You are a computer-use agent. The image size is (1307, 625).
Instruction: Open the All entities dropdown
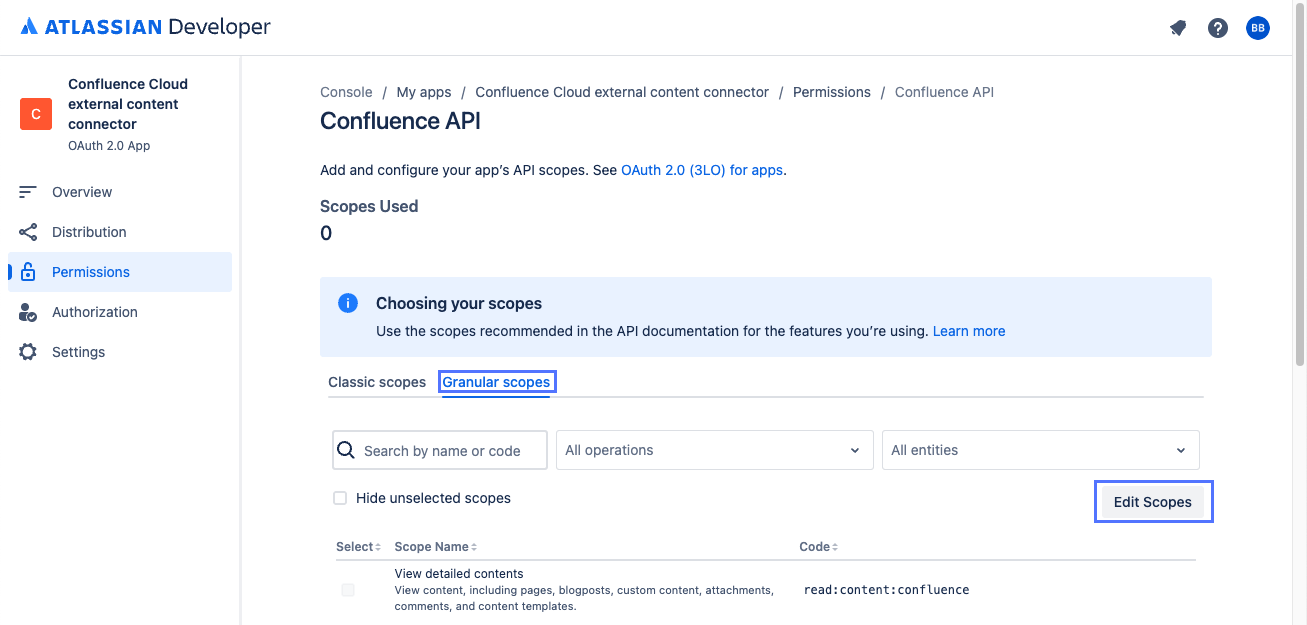(1040, 450)
